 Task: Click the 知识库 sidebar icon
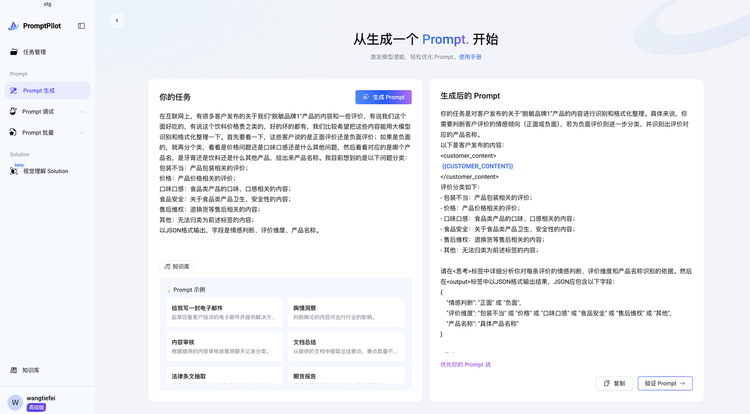(14, 370)
